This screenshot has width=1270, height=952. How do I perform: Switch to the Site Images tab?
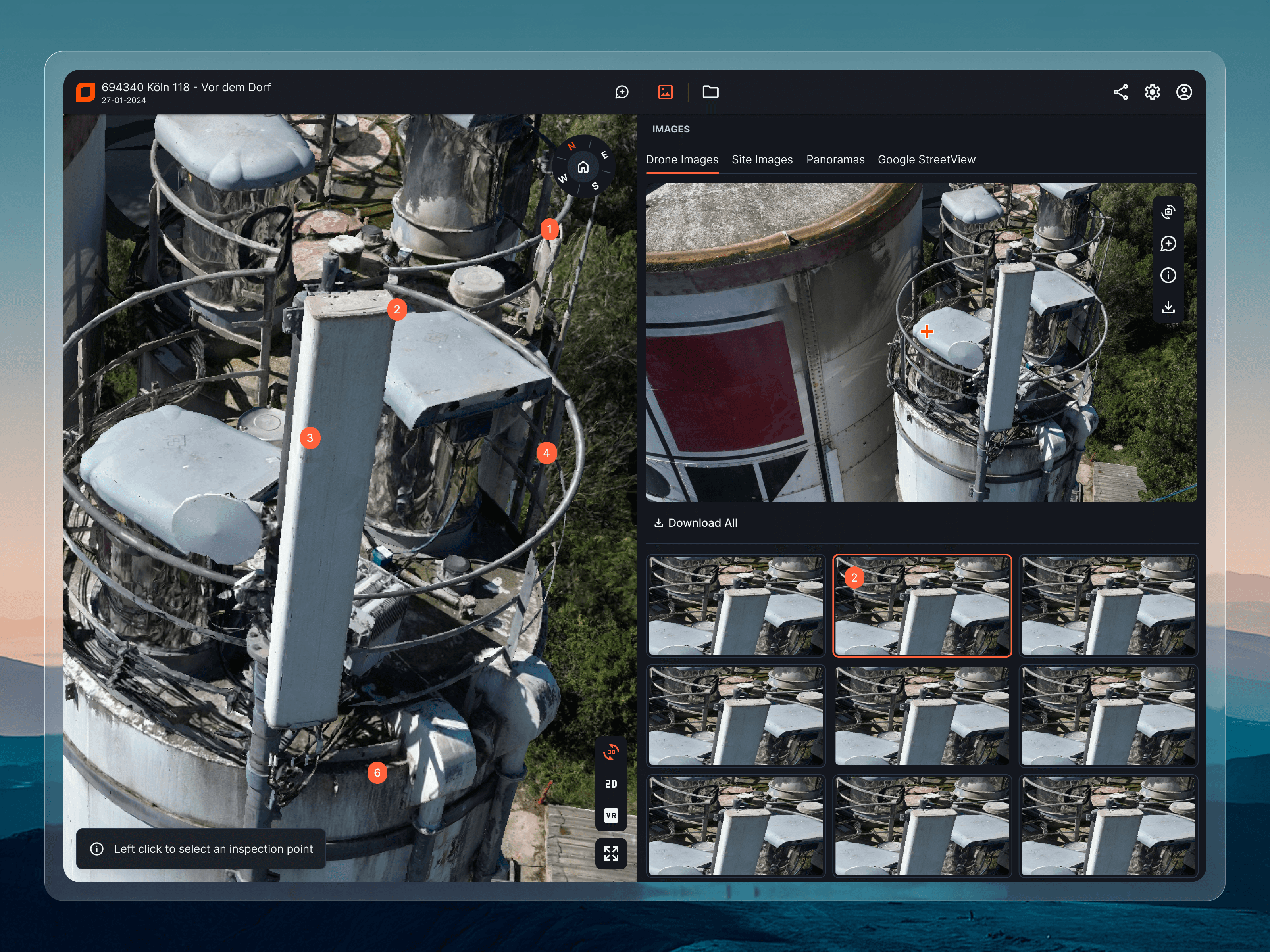(762, 159)
